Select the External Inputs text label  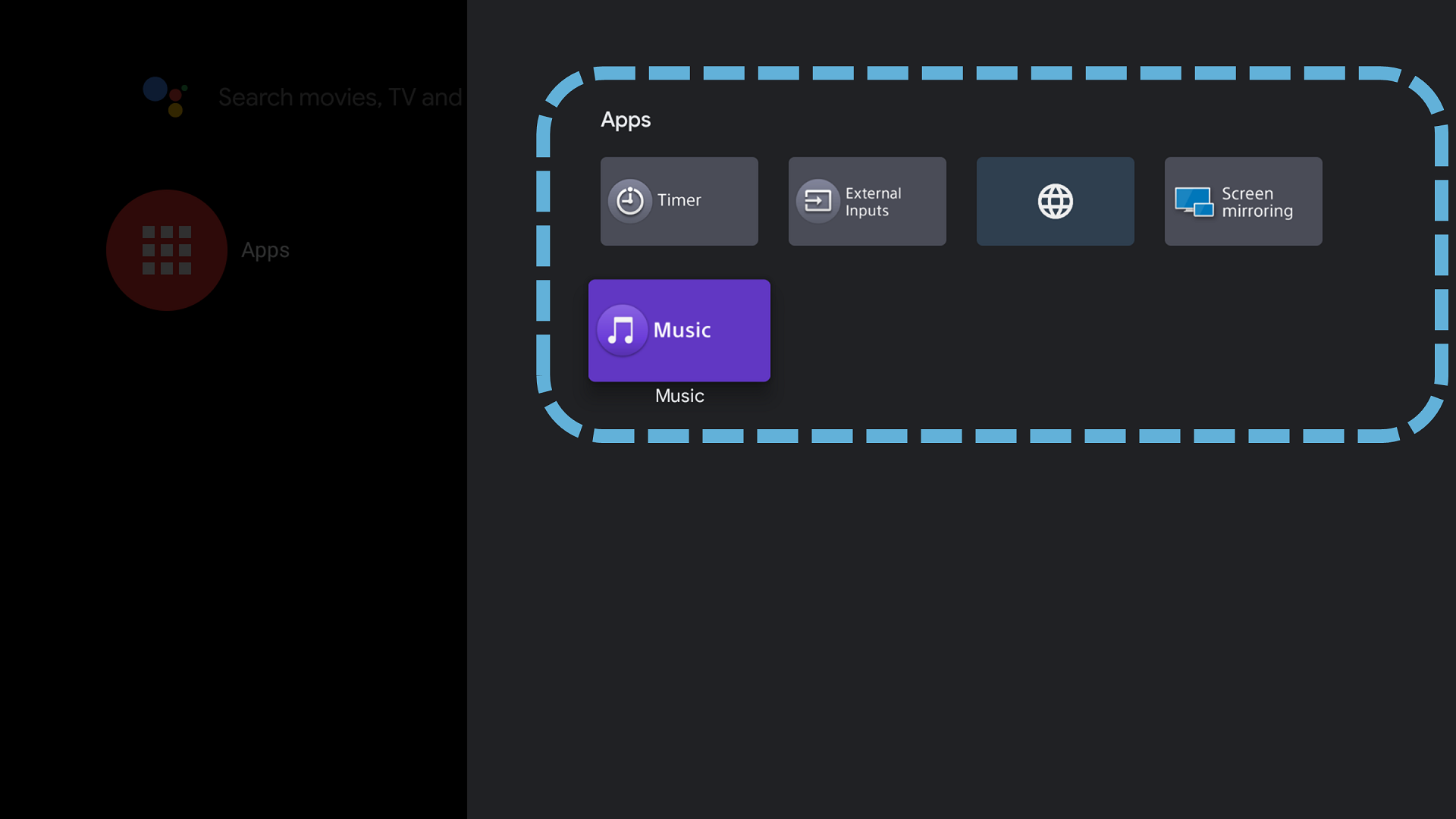(x=873, y=202)
